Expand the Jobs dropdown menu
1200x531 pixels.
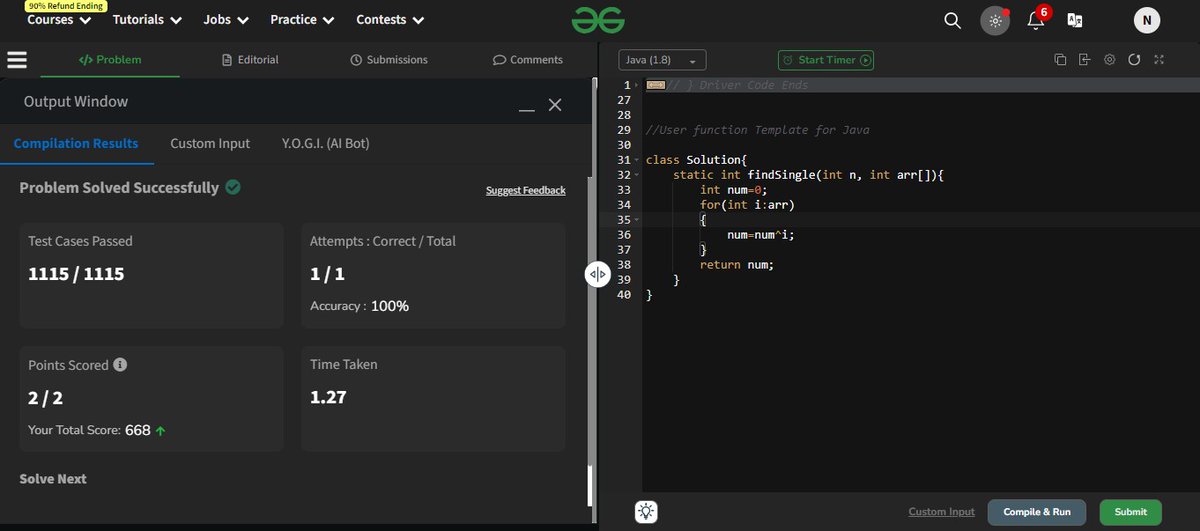224,20
